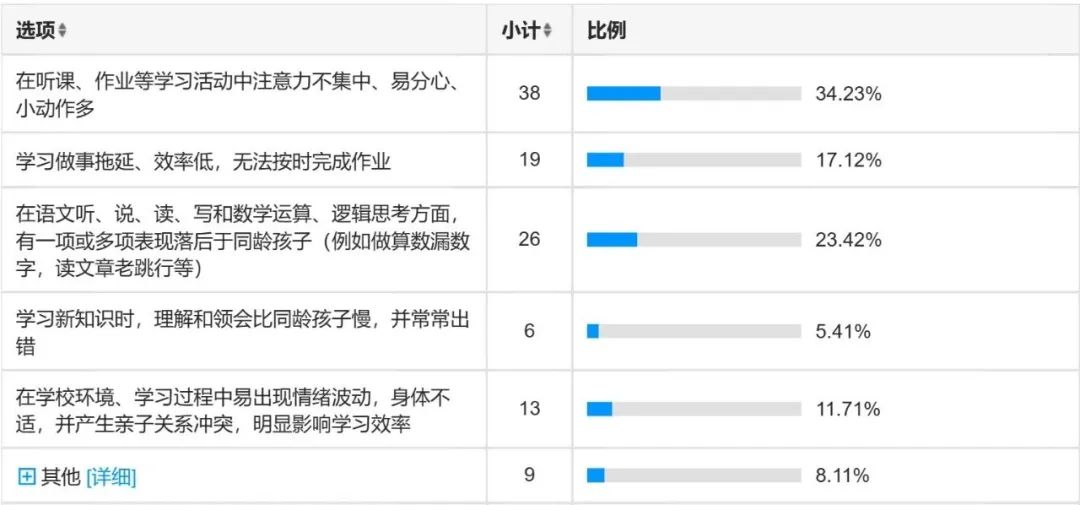
Task: Click the 选项 column header text
Action: (x=35, y=30)
